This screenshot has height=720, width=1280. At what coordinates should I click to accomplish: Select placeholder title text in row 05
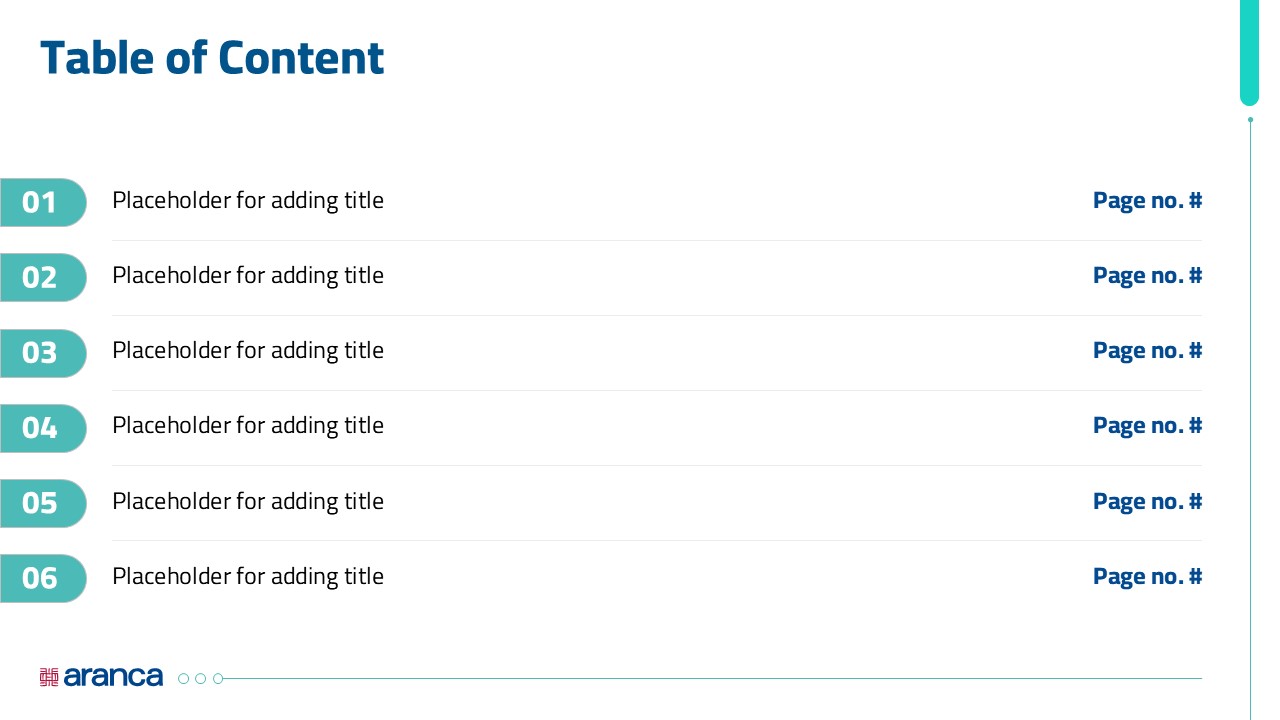tap(248, 501)
